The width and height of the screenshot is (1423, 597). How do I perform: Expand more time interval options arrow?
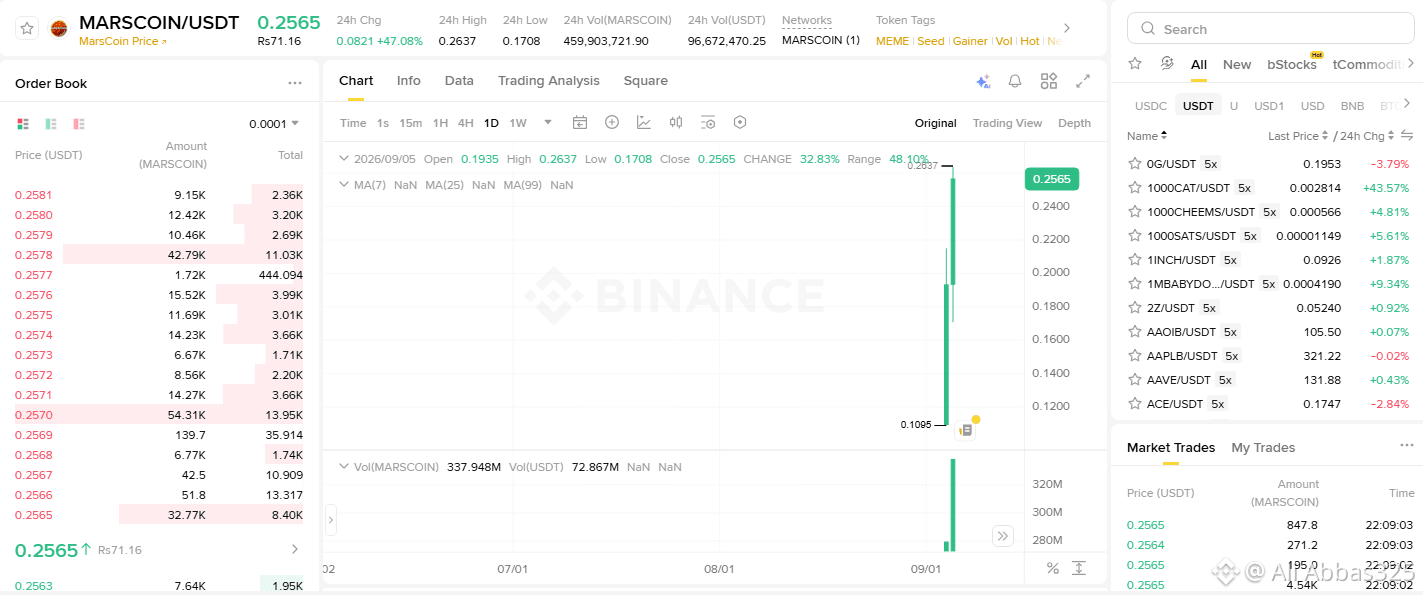tap(548, 122)
